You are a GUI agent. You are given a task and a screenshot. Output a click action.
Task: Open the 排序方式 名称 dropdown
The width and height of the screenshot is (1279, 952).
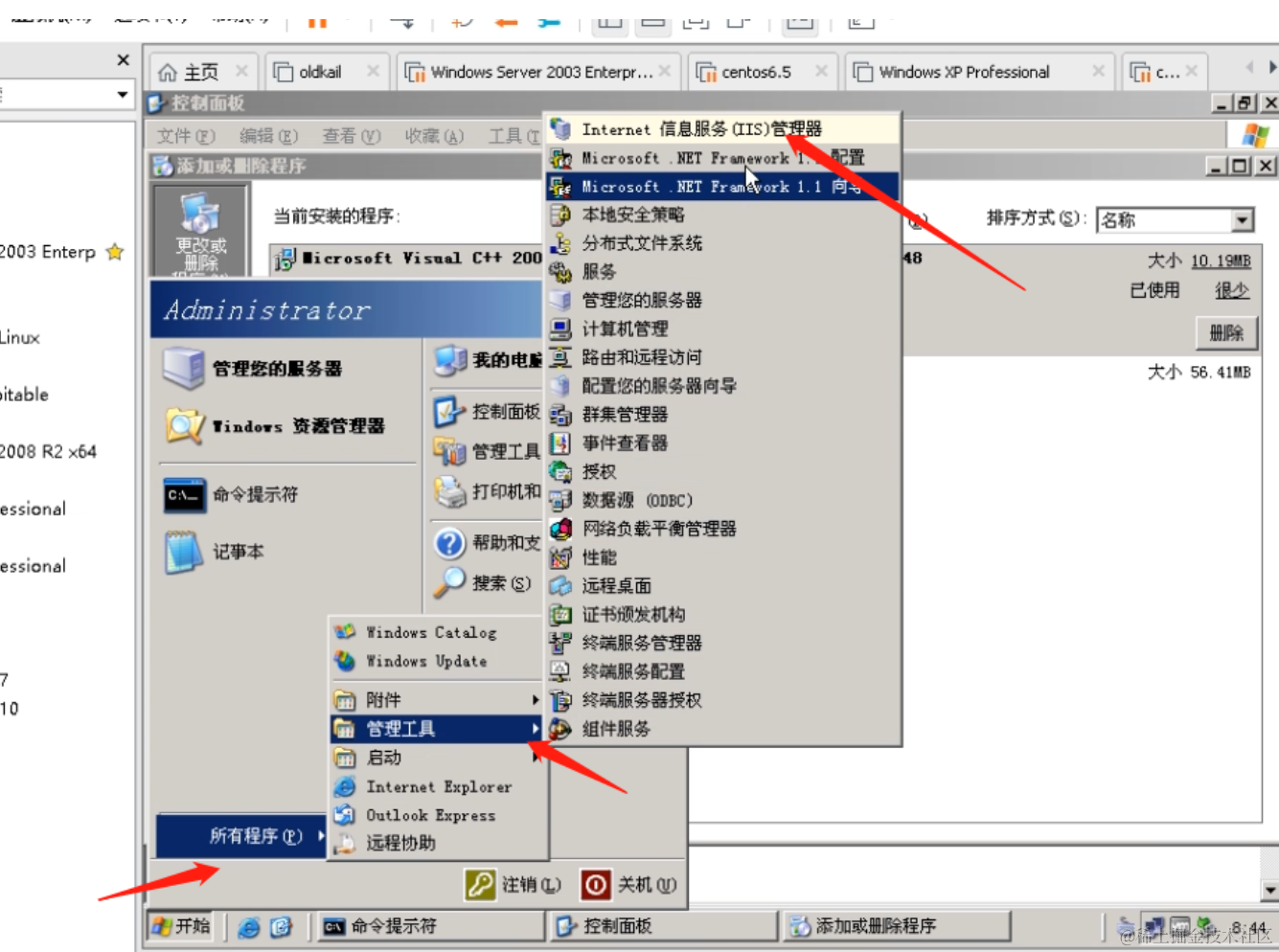pos(1243,220)
